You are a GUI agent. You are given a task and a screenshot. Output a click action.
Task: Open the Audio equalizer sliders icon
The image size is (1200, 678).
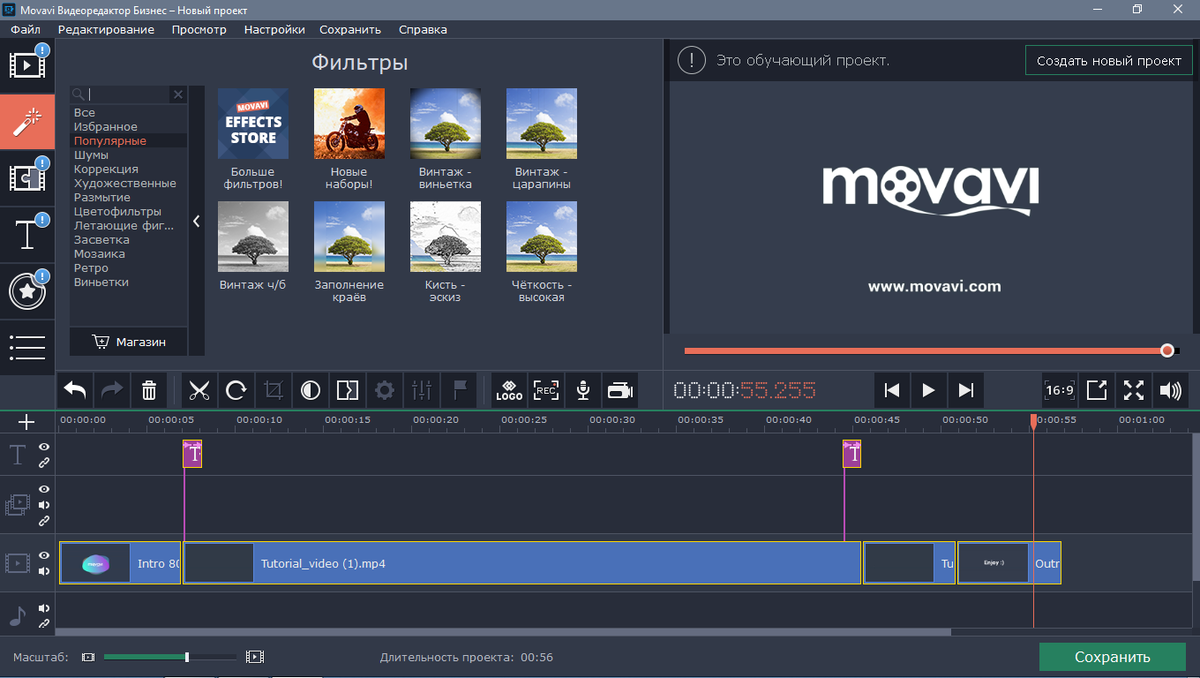[422, 390]
